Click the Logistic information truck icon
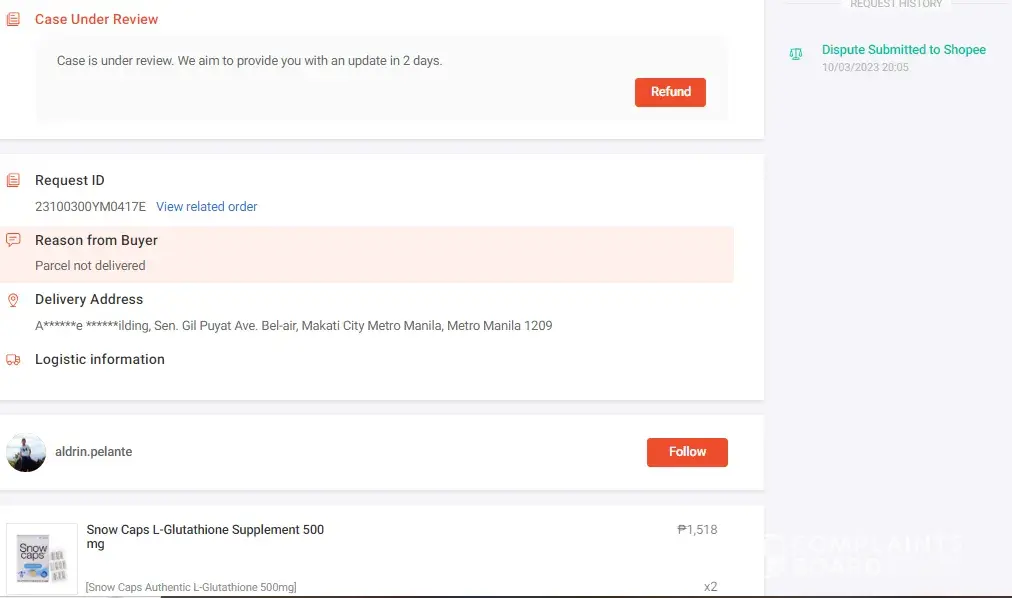 click(x=13, y=360)
